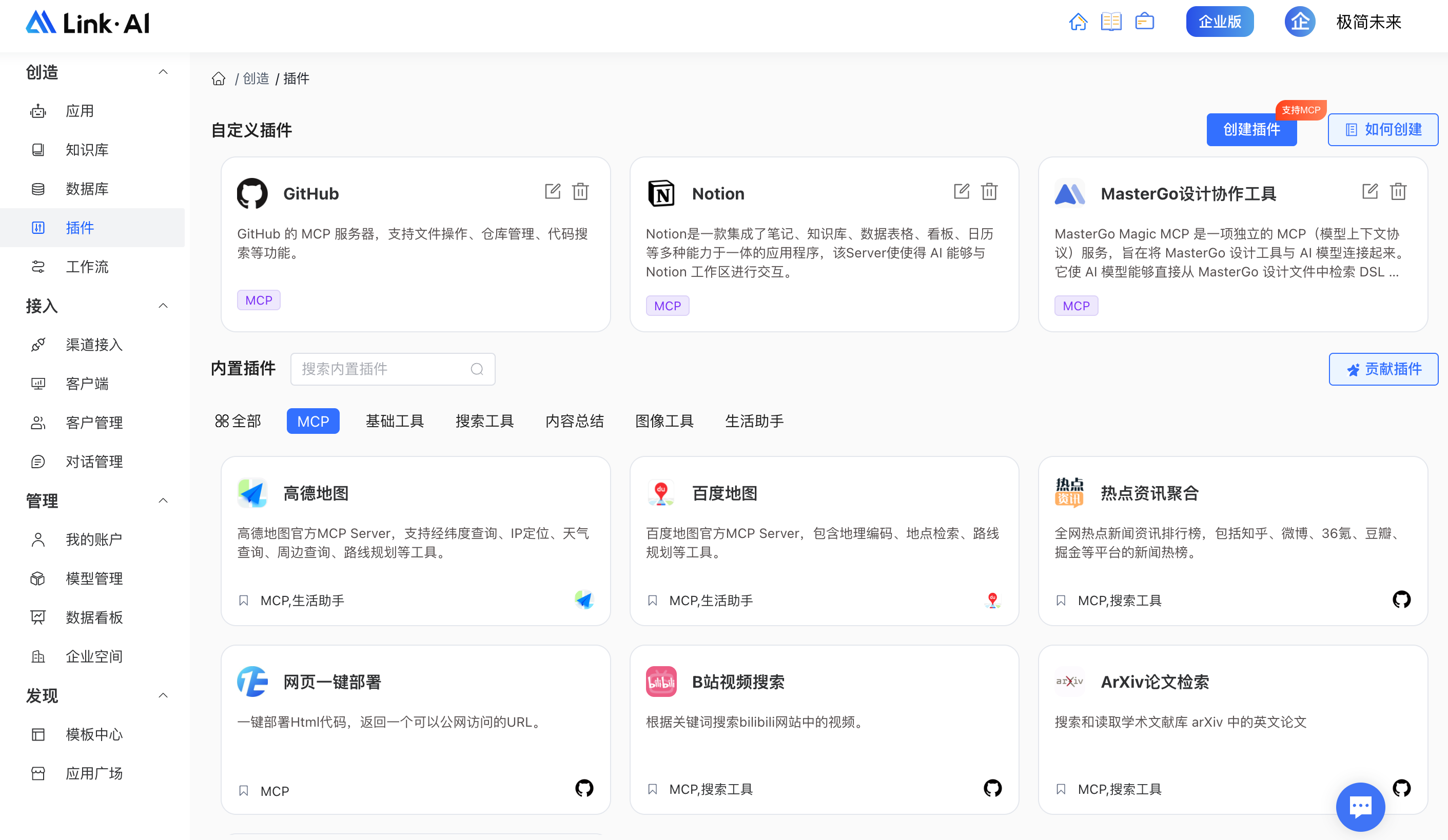Click the home icon in top bar
1448x840 pixels.
(1078, 22)
